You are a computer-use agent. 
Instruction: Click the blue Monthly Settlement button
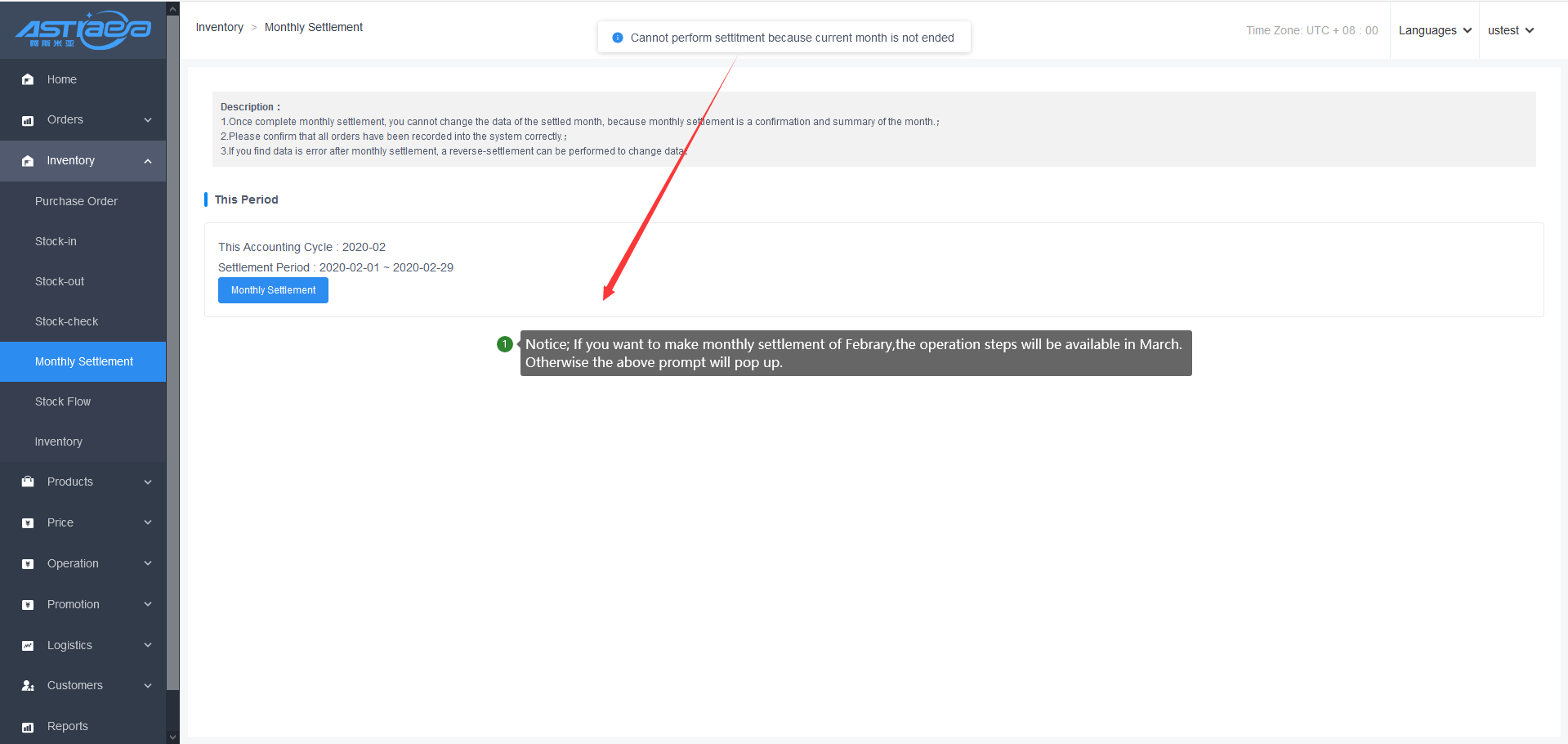pos(273,290)
